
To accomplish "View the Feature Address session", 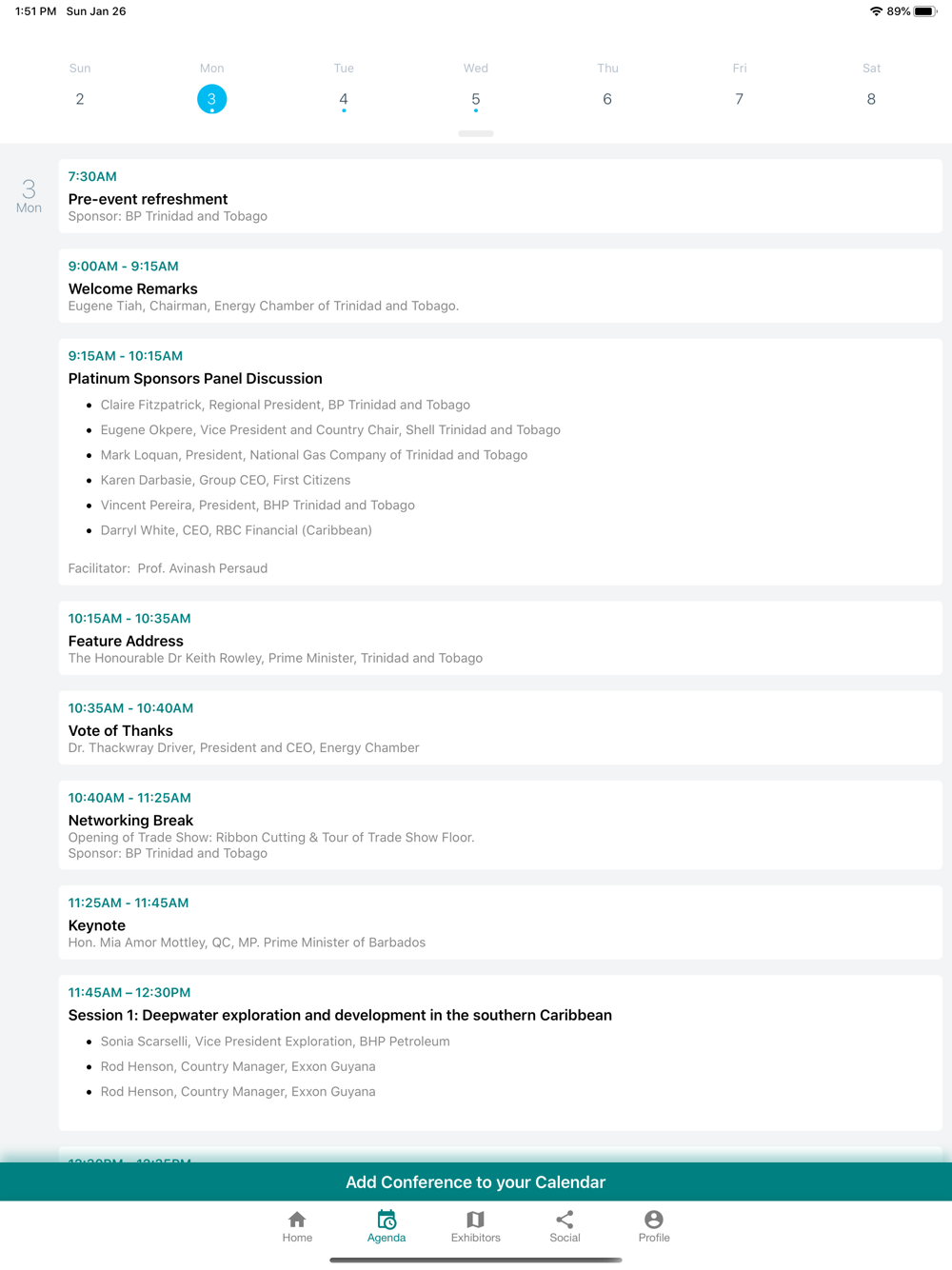I will tap(501, 638).
